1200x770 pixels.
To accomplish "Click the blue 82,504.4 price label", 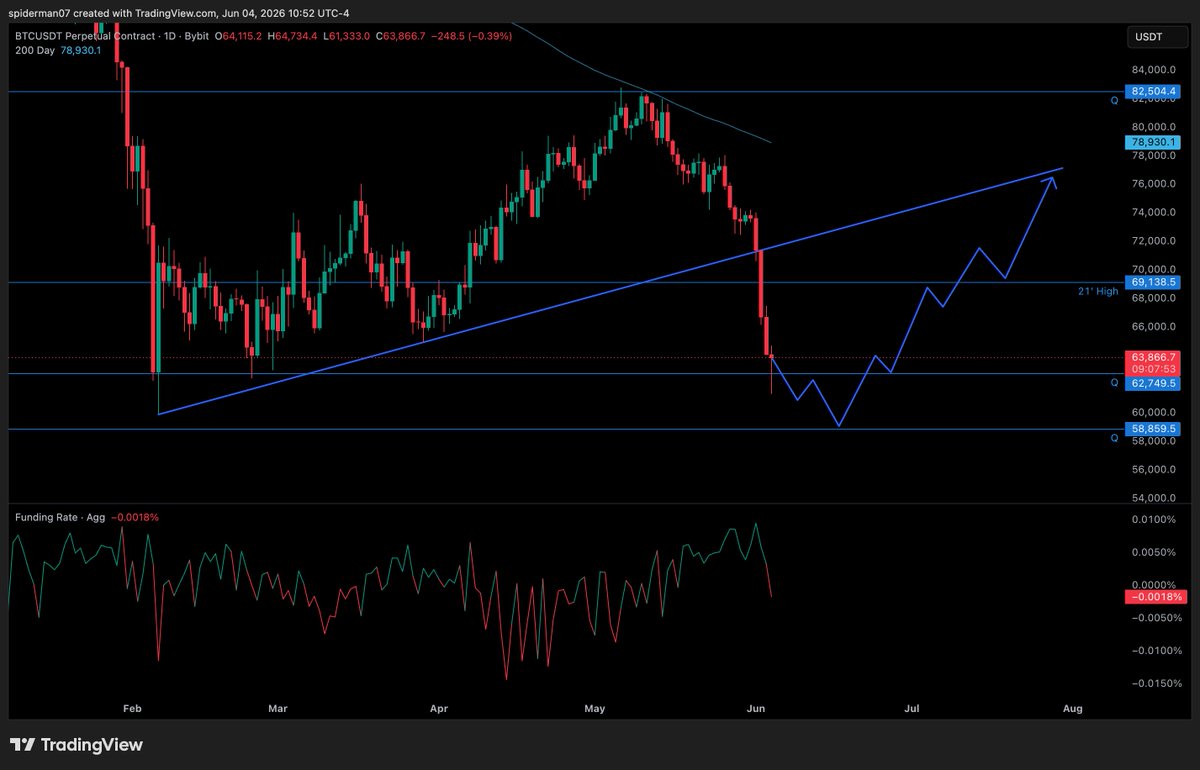I will pos(1153,92).
